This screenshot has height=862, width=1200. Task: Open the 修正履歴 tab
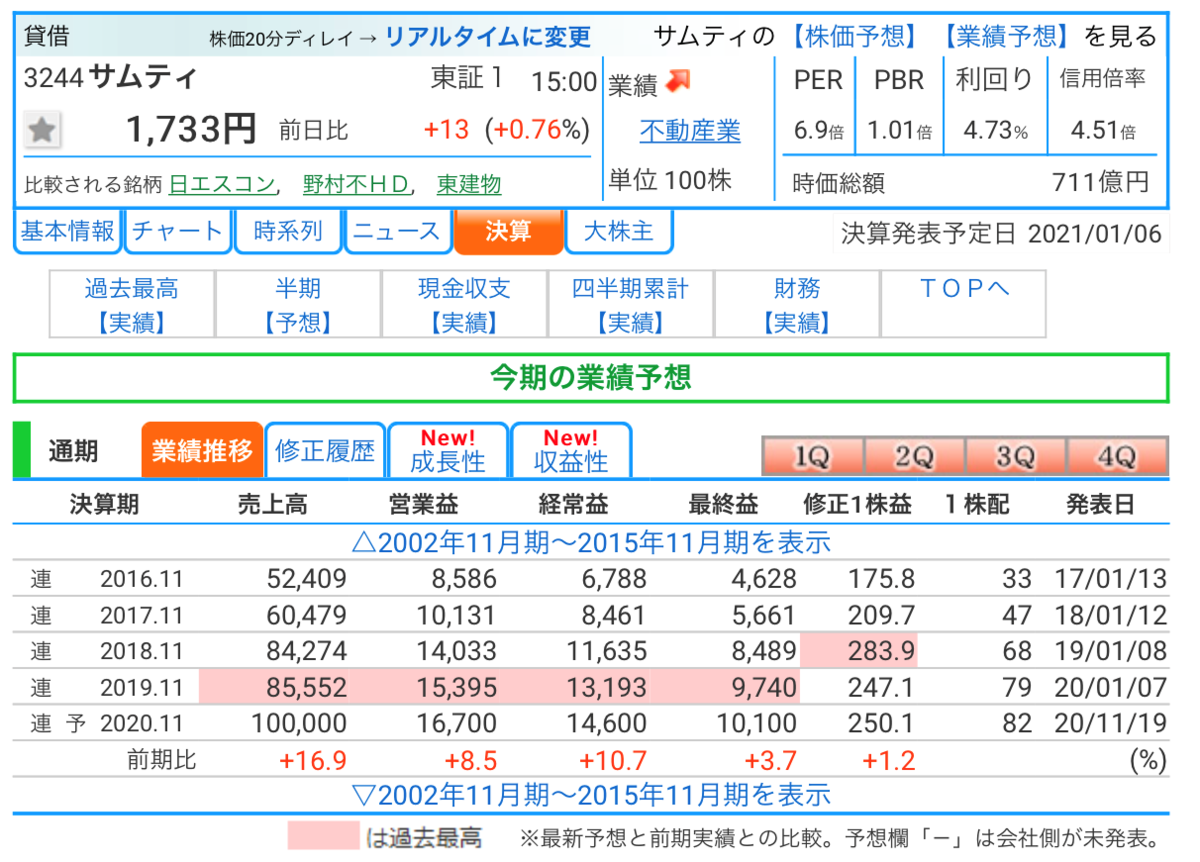click(325, 450)
